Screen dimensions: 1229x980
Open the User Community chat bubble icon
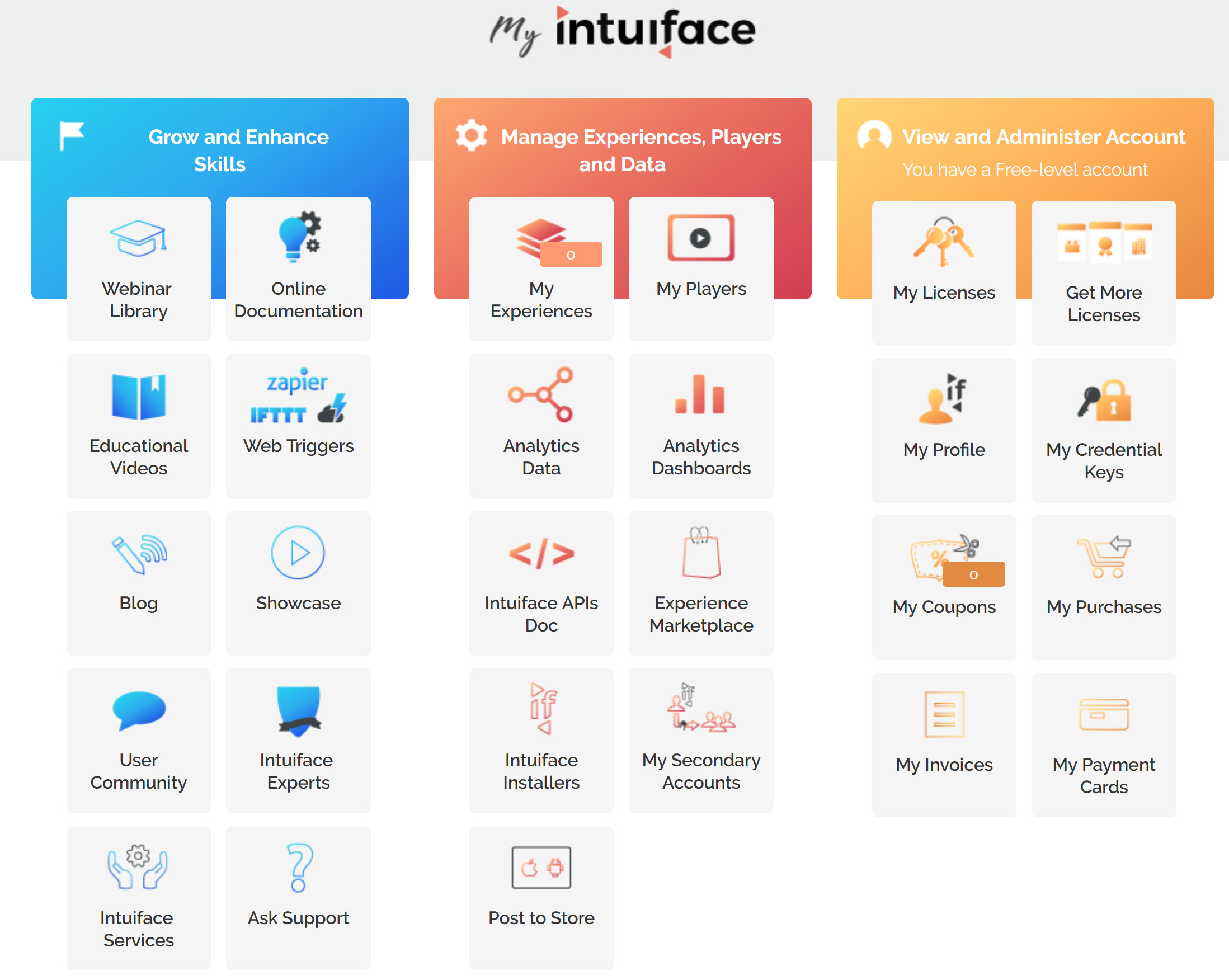[x=139, y=710]
